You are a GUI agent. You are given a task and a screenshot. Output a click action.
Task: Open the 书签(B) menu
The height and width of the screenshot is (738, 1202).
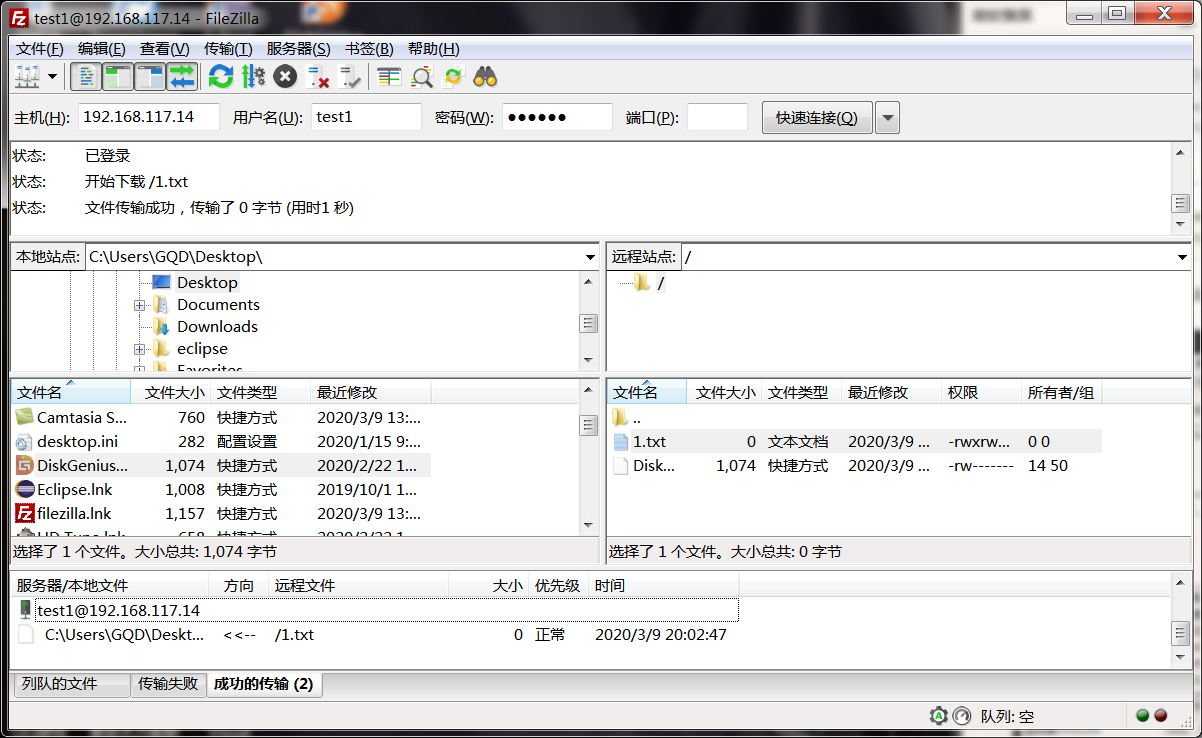369,48
